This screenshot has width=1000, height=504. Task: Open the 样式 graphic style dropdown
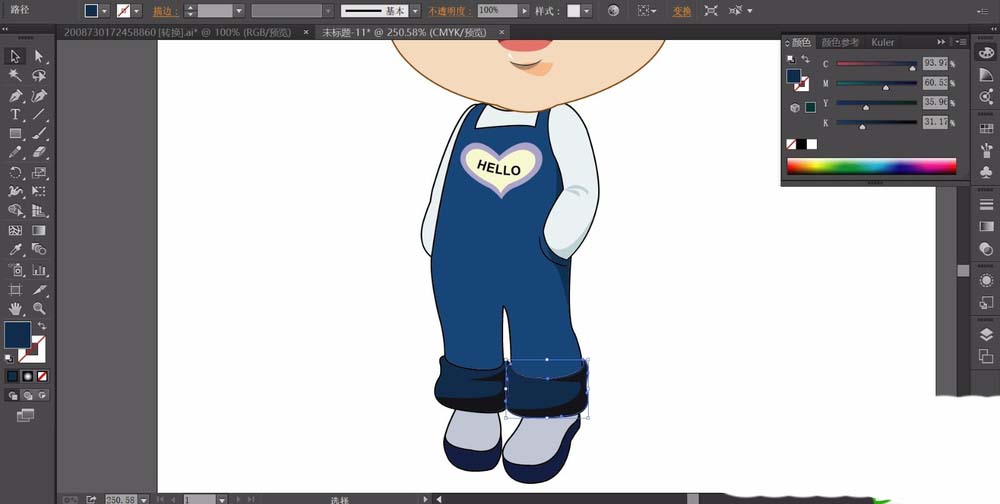pos(587,11)
